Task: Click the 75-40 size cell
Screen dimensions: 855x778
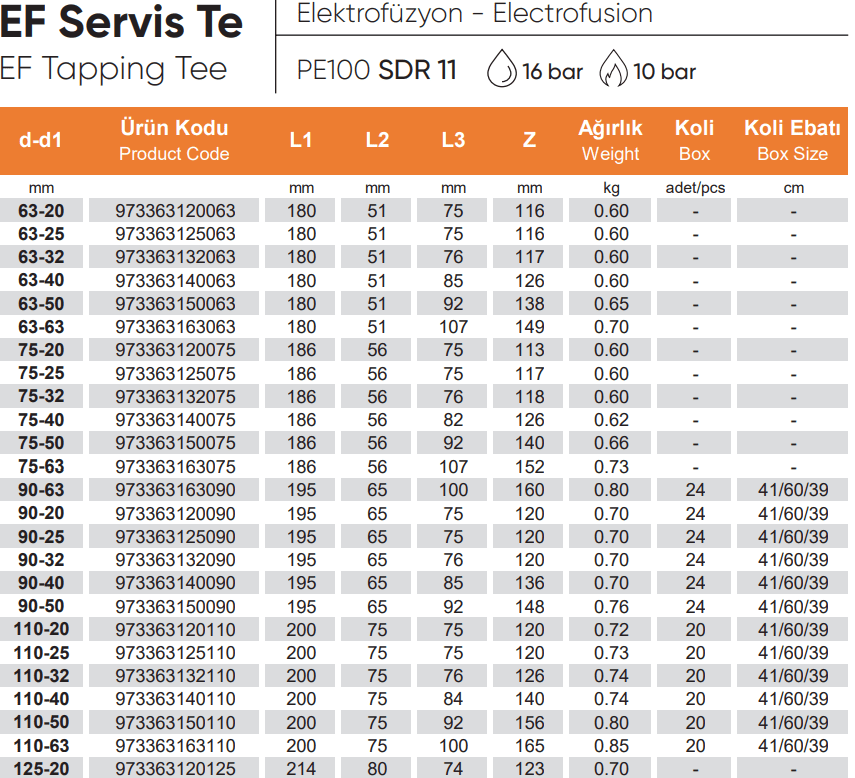Action: (41, 420)
